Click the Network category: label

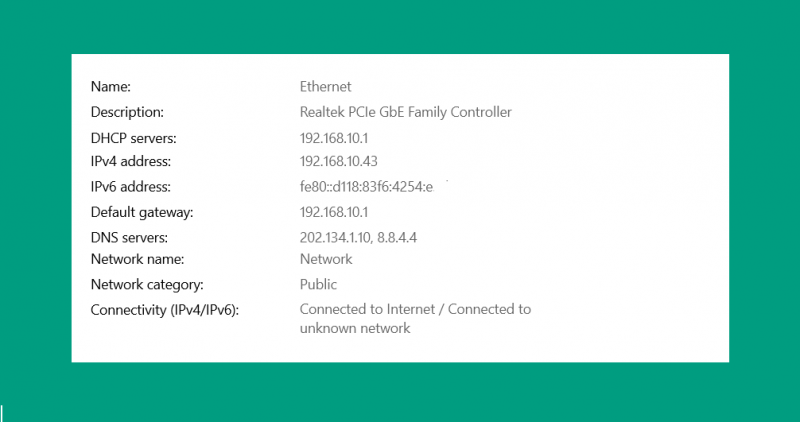(147, 285)
